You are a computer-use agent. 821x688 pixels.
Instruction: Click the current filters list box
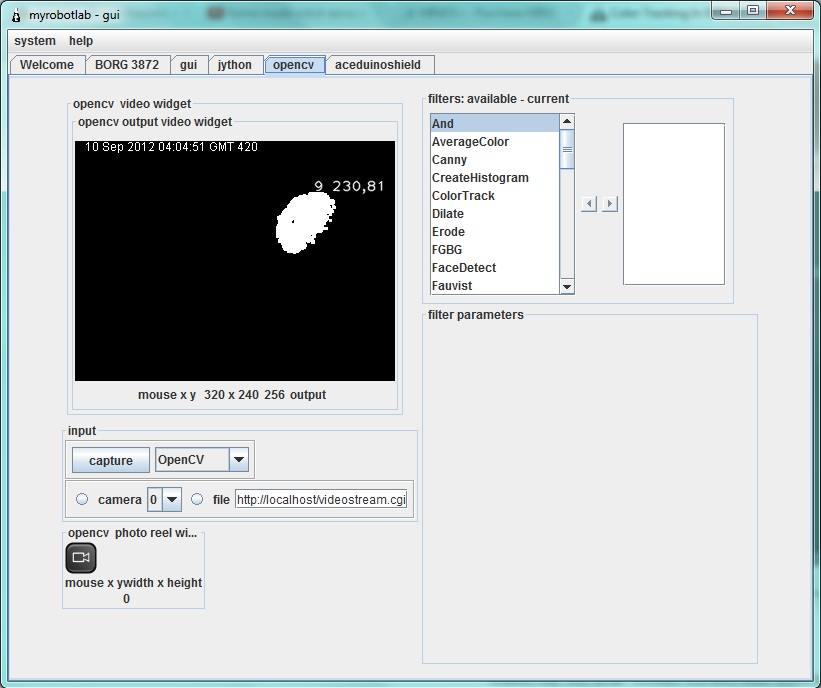pos(674,204)
